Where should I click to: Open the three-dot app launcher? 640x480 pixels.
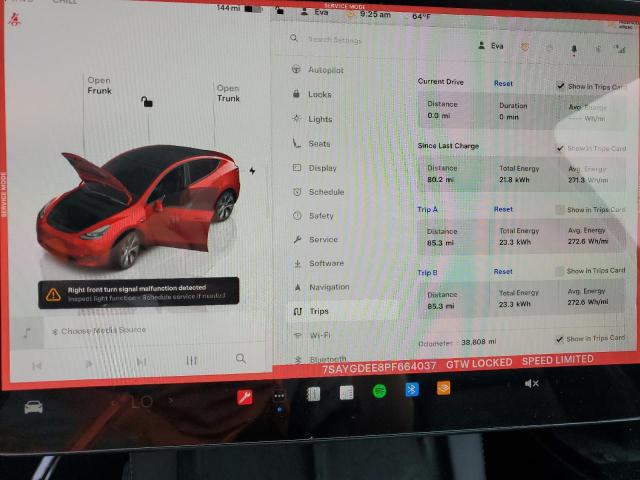(279, 396)
